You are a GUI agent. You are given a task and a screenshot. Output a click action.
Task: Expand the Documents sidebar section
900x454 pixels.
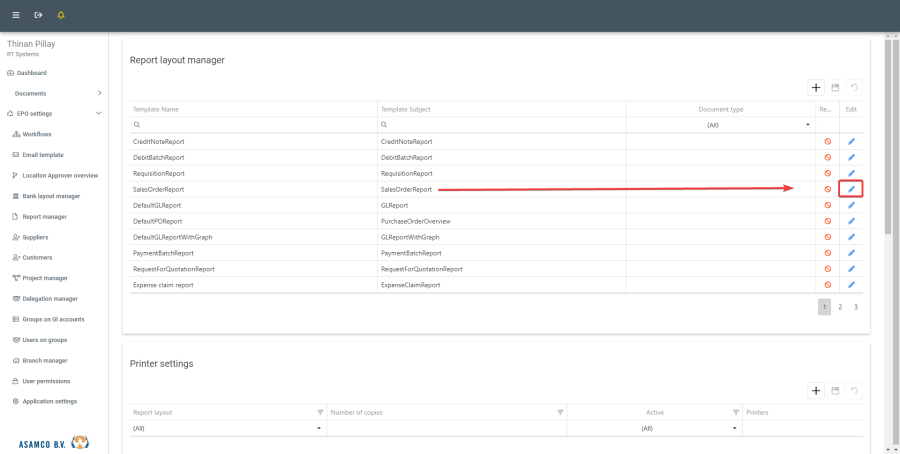click(x=99, y=93)
